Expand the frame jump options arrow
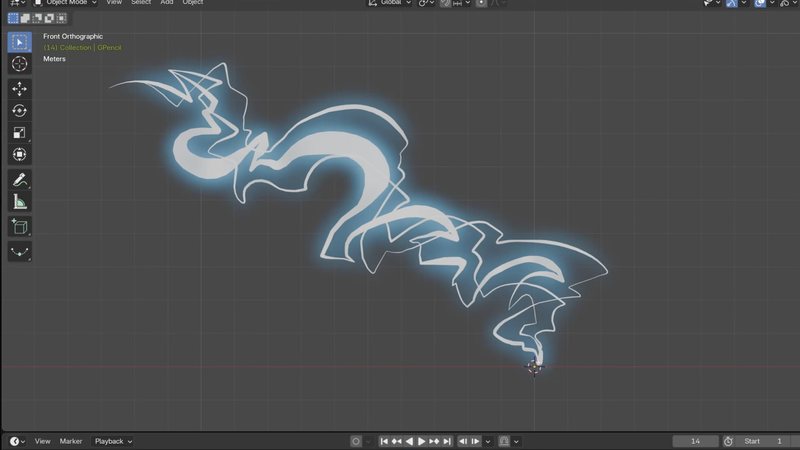The width and height of the screenshot is (800, 450). tap(488, 441)
